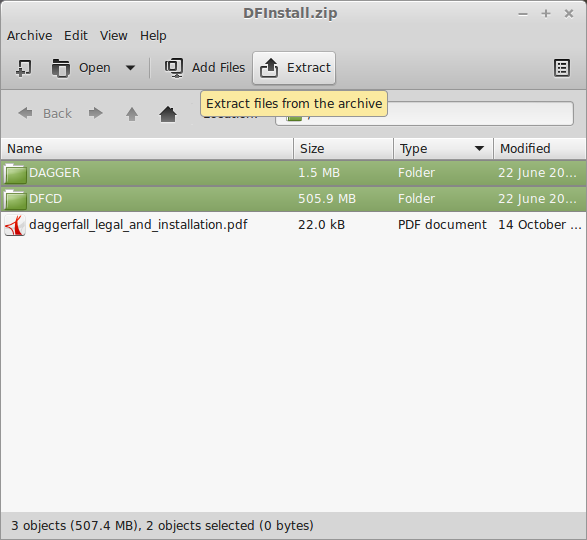Click the new archive icon in toolbar

(x=24, y=68)
